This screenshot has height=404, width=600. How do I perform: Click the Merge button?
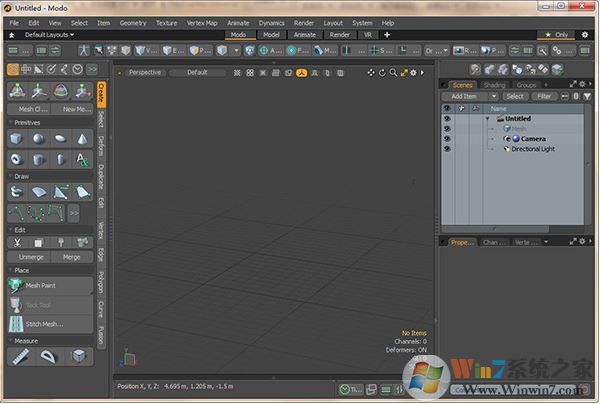[x=71, y=257]
